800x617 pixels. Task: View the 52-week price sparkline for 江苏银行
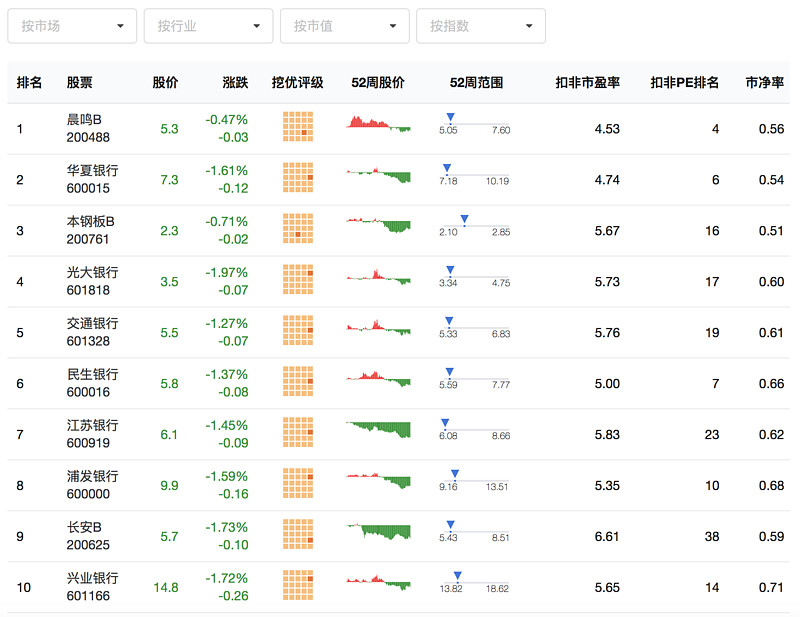pyautogui.click(x=378, y=430)
